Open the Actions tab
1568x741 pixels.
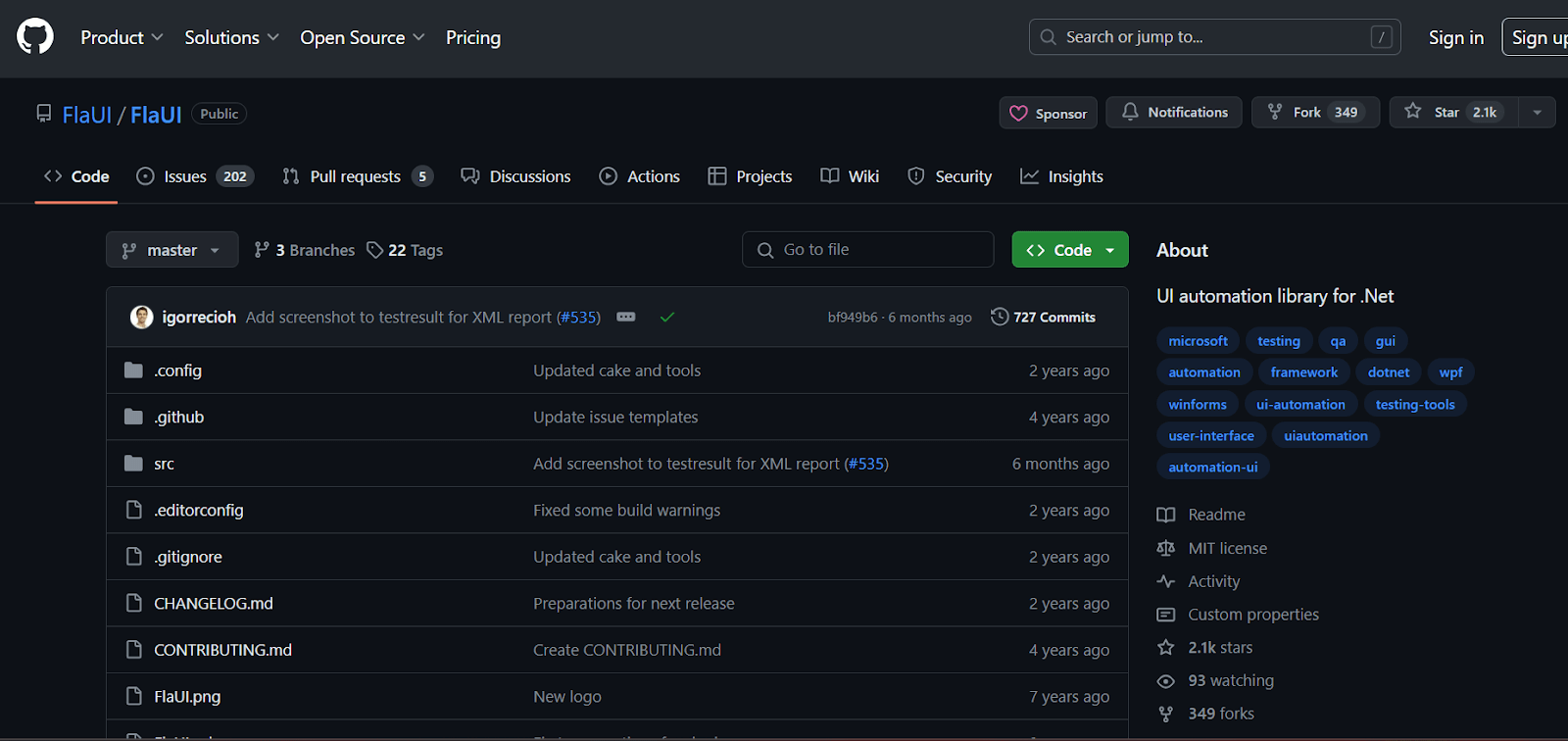(x=640, y=176)
